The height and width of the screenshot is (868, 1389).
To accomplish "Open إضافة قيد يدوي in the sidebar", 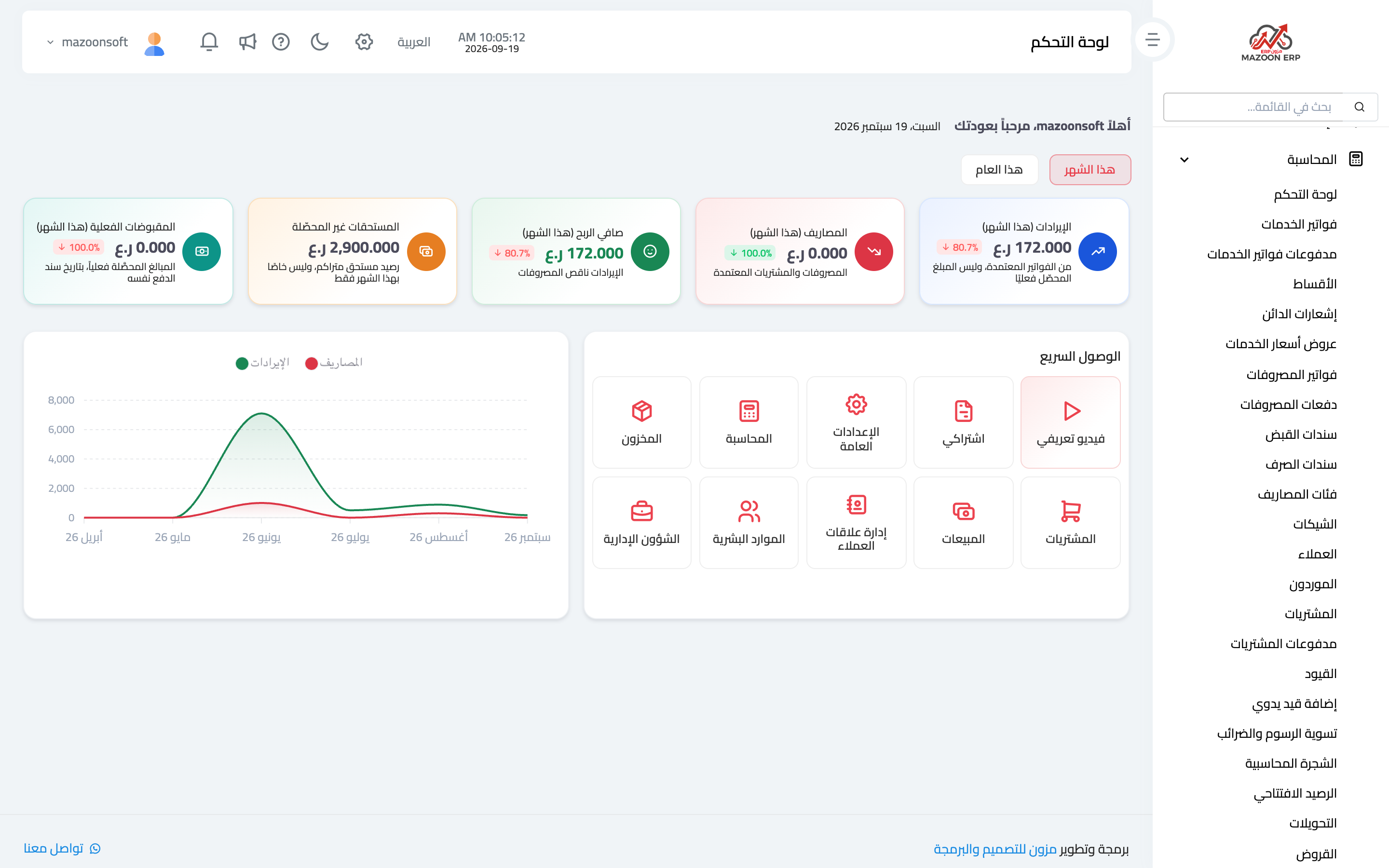I will pyautogui.click(x=1294, y=704).
